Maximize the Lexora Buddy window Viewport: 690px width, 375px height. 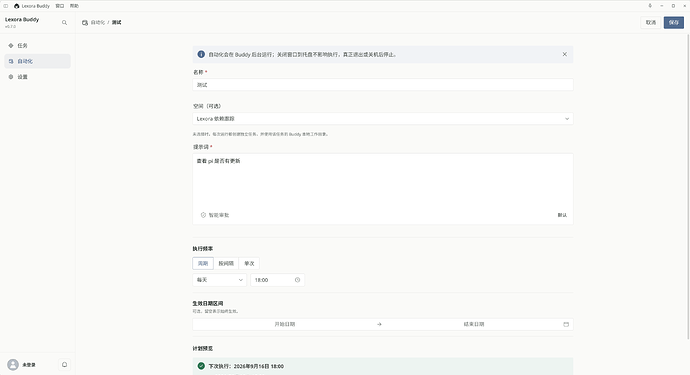[673, 6]
